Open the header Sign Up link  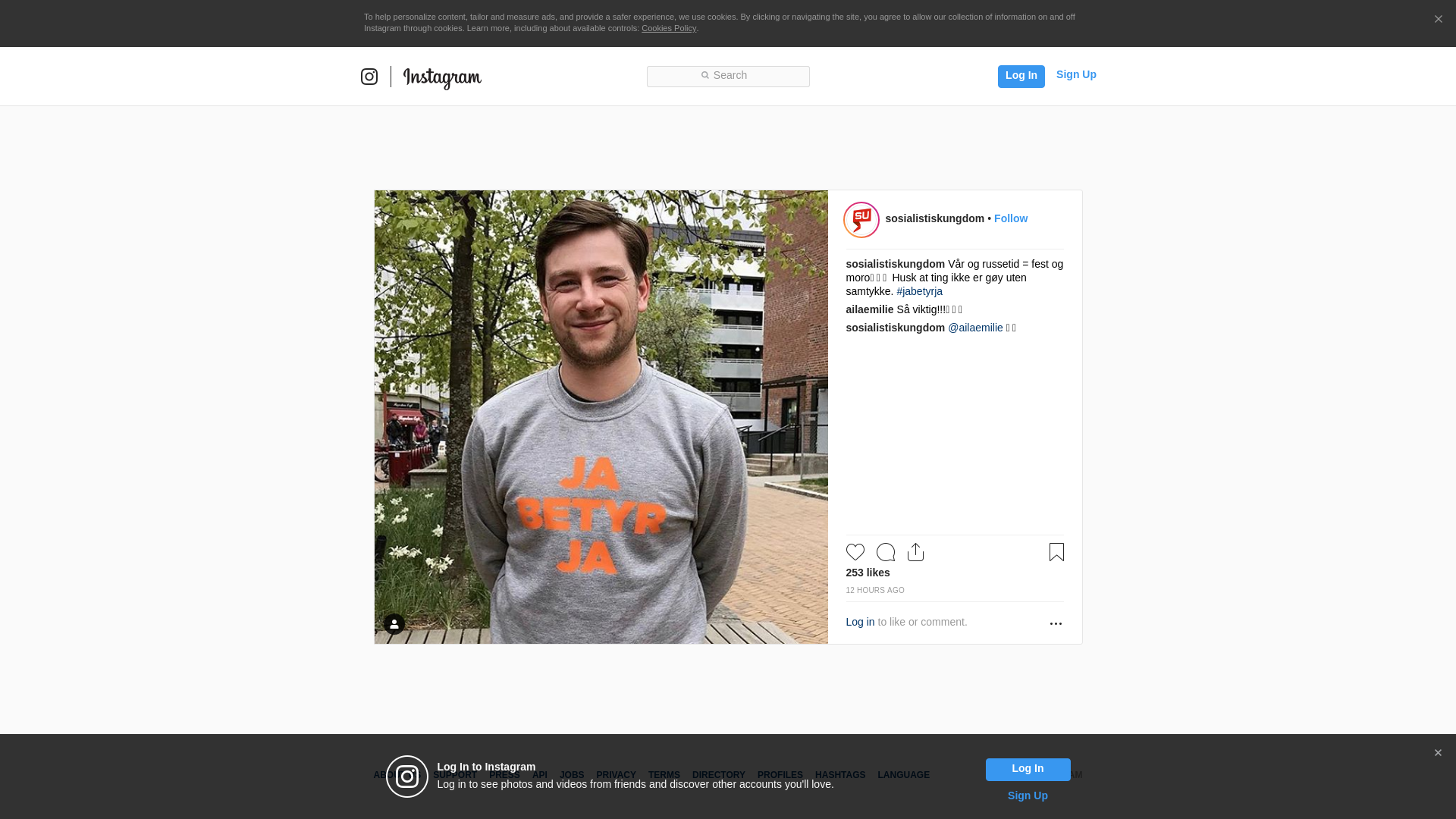coord(1076,74)
